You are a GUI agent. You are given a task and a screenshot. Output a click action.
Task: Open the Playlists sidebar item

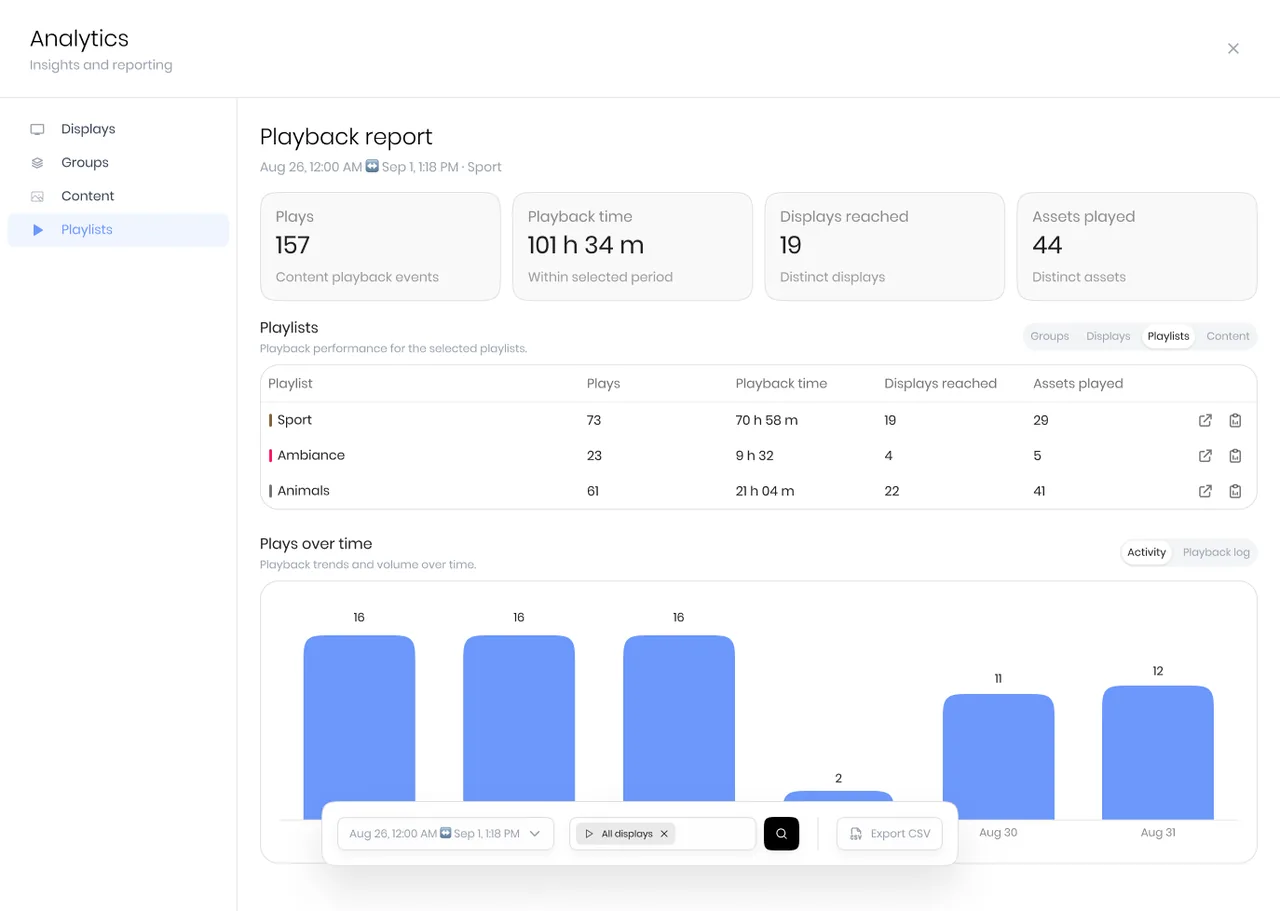118,230
